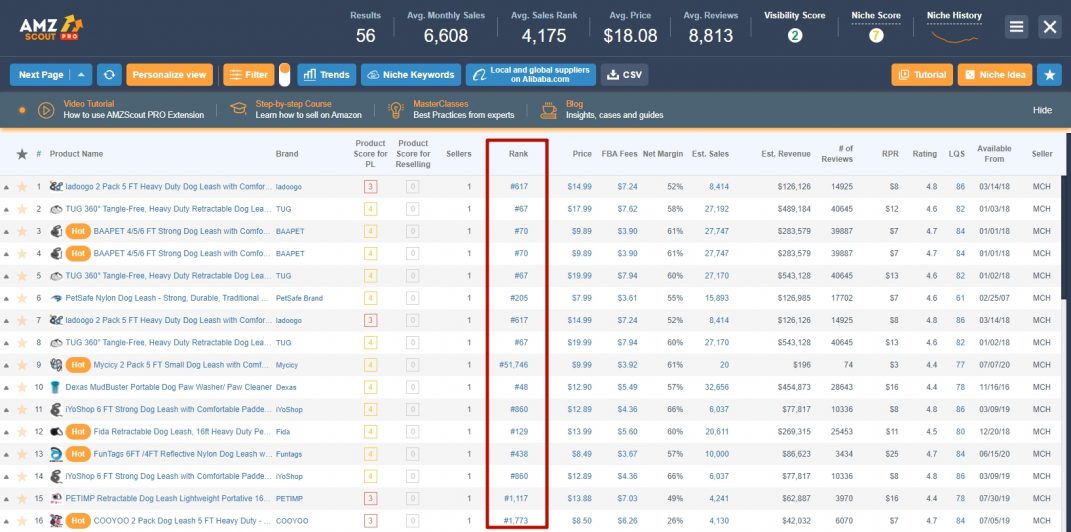
Task: Open Niche Keywords
Action: coord(411,75)
